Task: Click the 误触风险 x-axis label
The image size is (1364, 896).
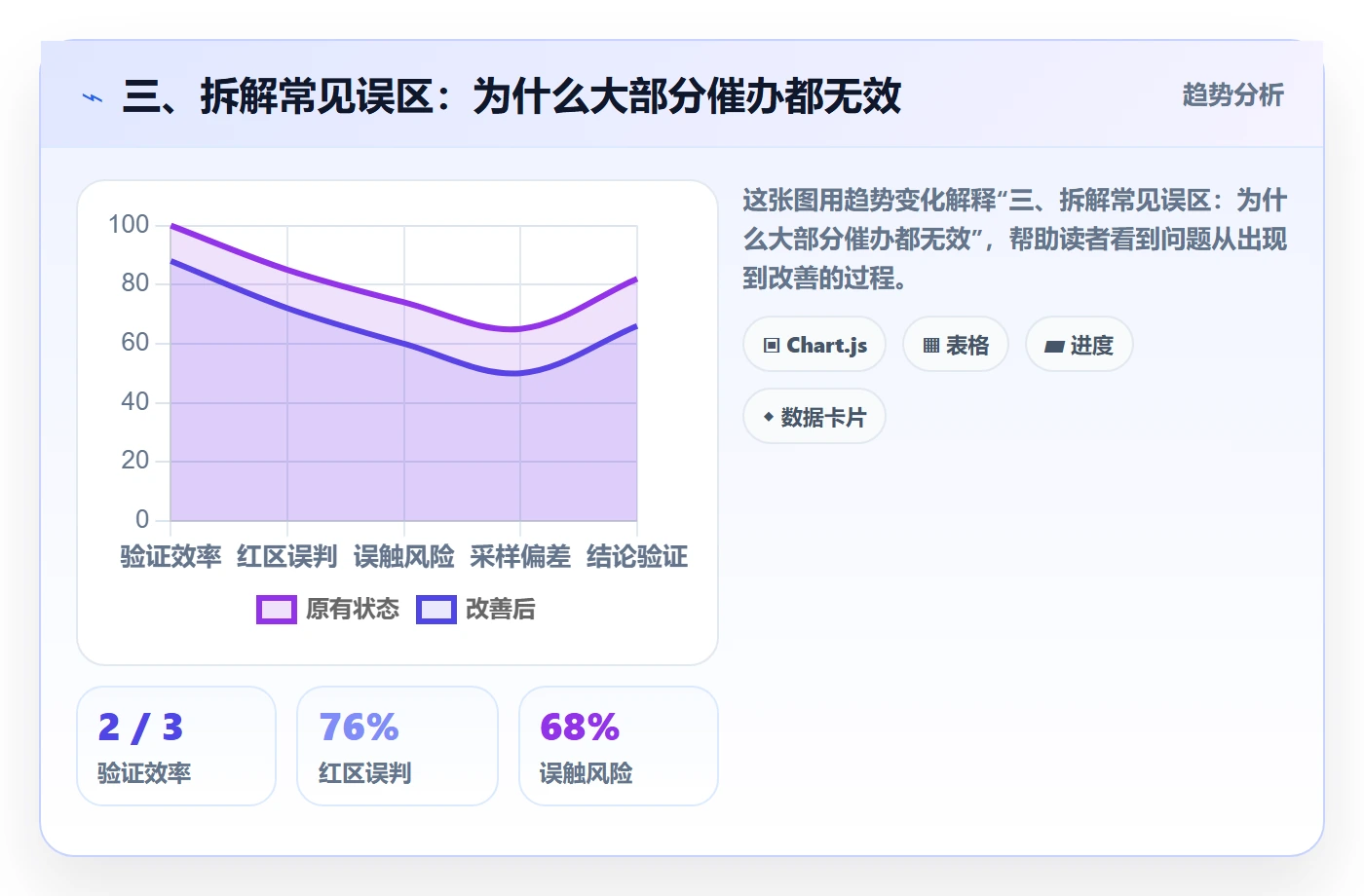Action: [x=404, y=556]
